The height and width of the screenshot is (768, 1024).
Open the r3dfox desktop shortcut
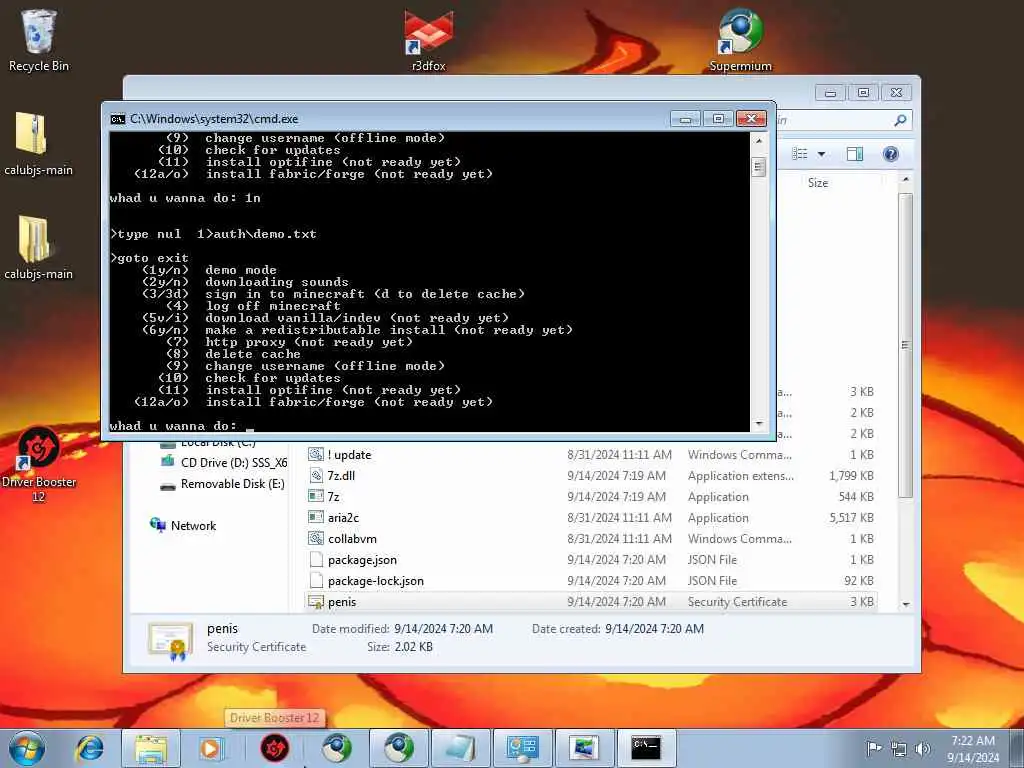428,39
